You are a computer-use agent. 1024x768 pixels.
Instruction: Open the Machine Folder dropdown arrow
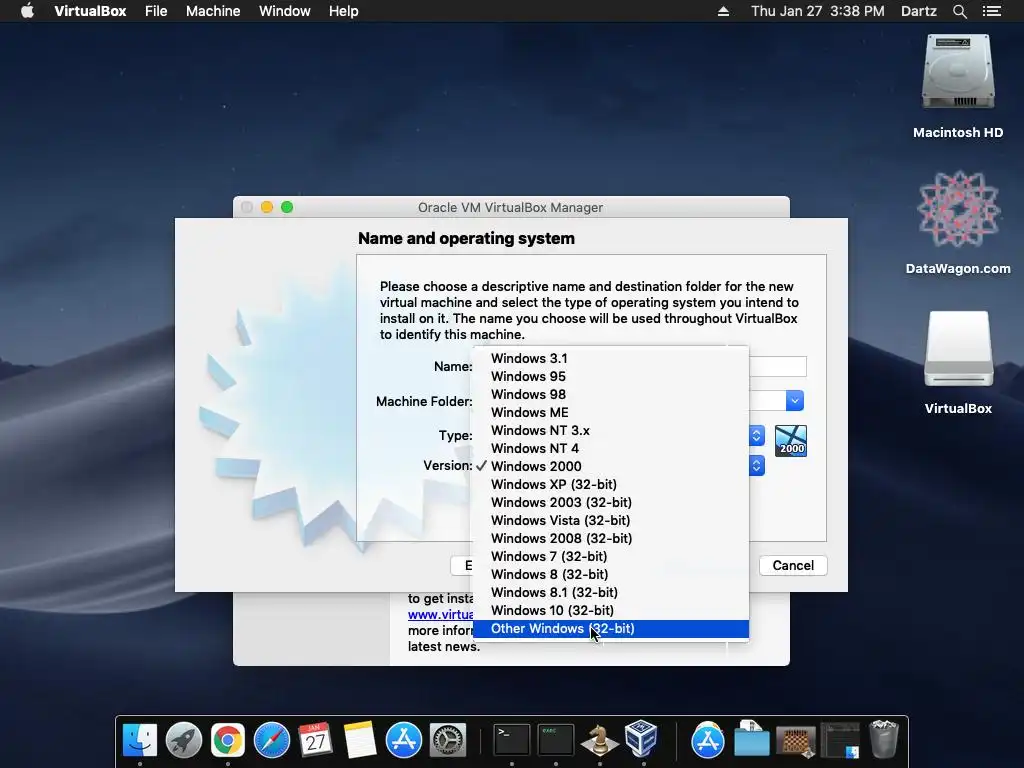tap(794, 400)
